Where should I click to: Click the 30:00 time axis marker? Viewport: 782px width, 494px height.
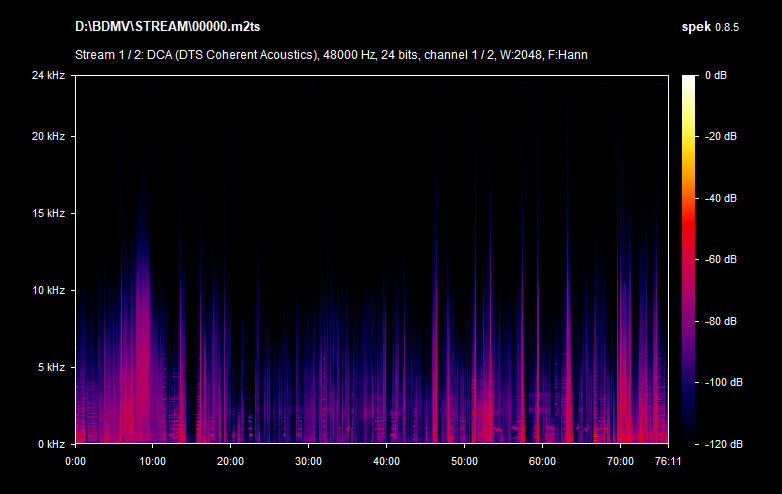pos(309,461)
